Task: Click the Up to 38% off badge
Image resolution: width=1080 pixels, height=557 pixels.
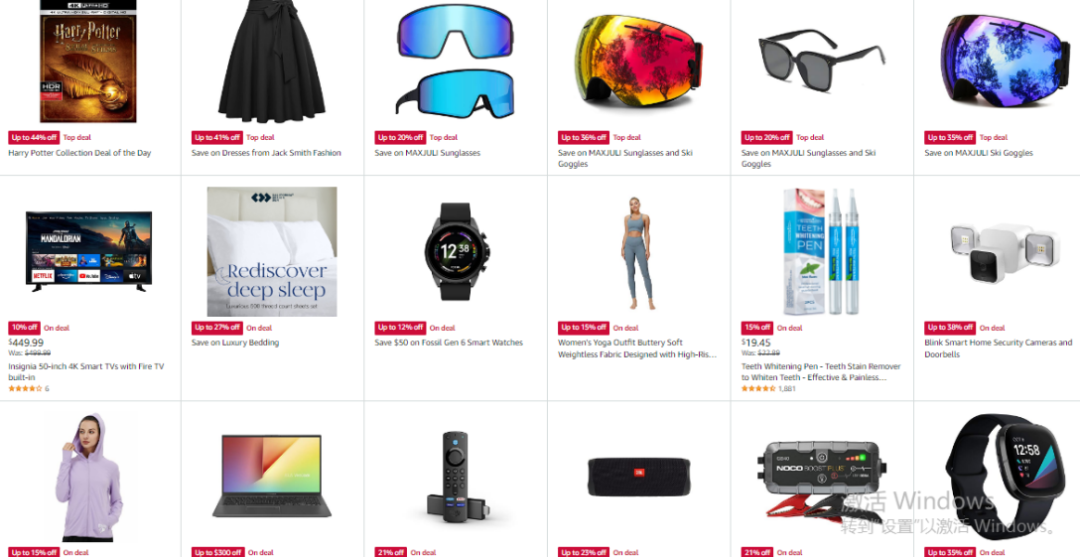Action: (950, 328)
